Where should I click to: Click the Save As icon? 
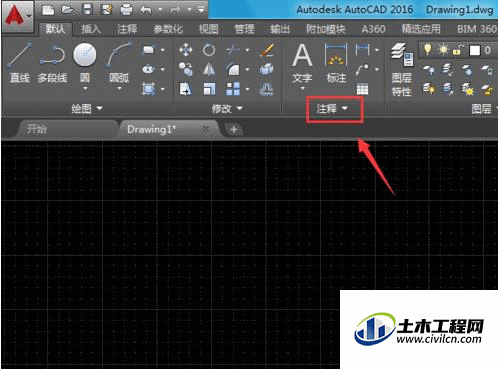pos(106,10)
